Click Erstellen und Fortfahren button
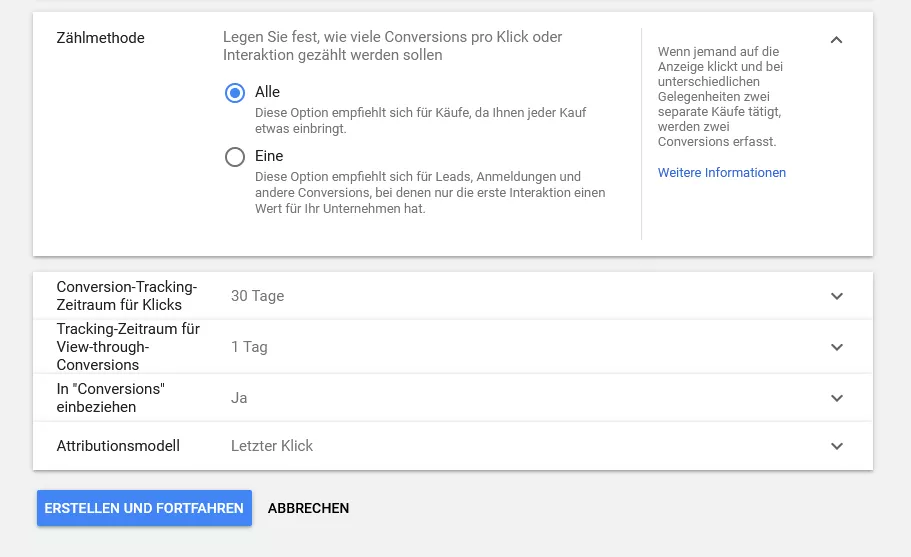This screenshot has height=557, width=911. [x=144, y=508]
